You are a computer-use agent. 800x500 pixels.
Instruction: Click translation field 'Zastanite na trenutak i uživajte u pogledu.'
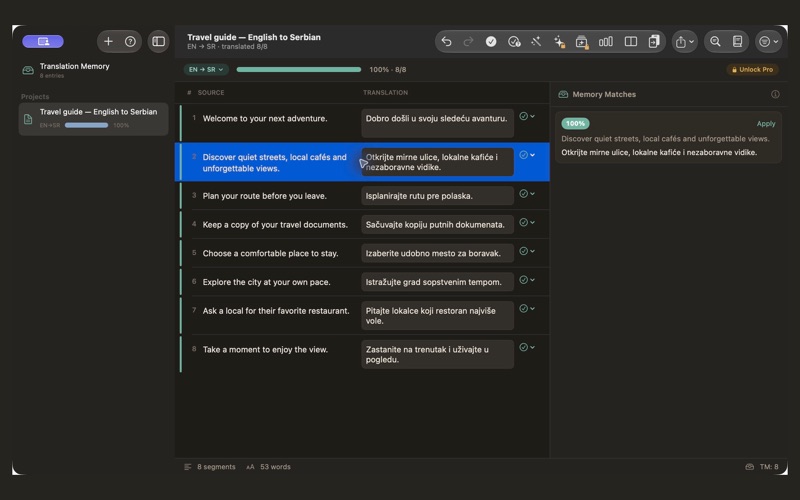(x=437, y=354)
